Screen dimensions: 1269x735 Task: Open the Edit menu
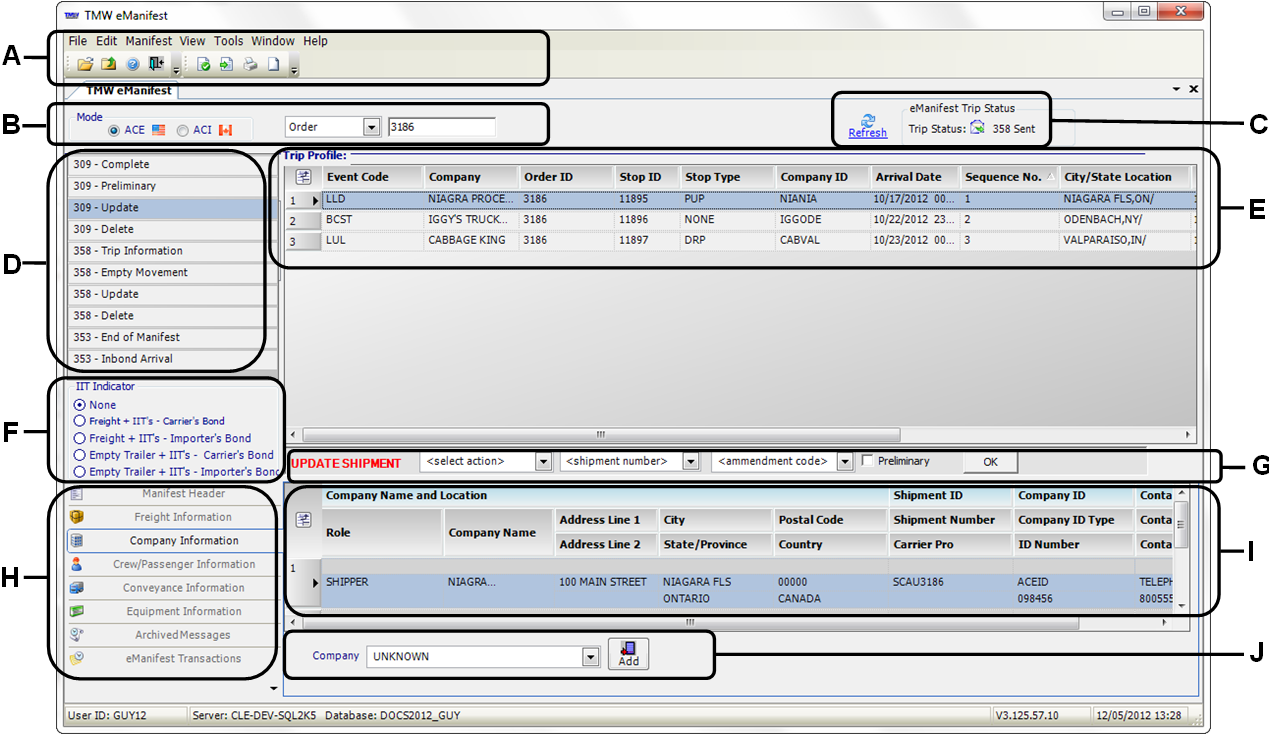click(x=107, y=41)
